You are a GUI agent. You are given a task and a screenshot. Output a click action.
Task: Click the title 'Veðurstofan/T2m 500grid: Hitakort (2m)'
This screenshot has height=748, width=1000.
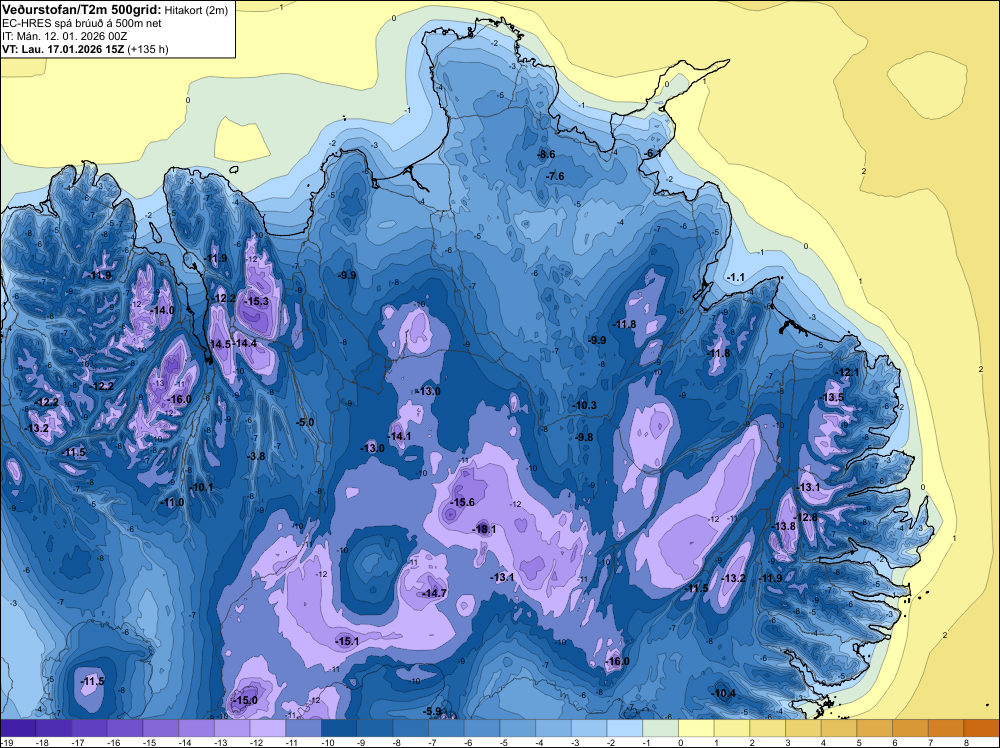(115, 10)
